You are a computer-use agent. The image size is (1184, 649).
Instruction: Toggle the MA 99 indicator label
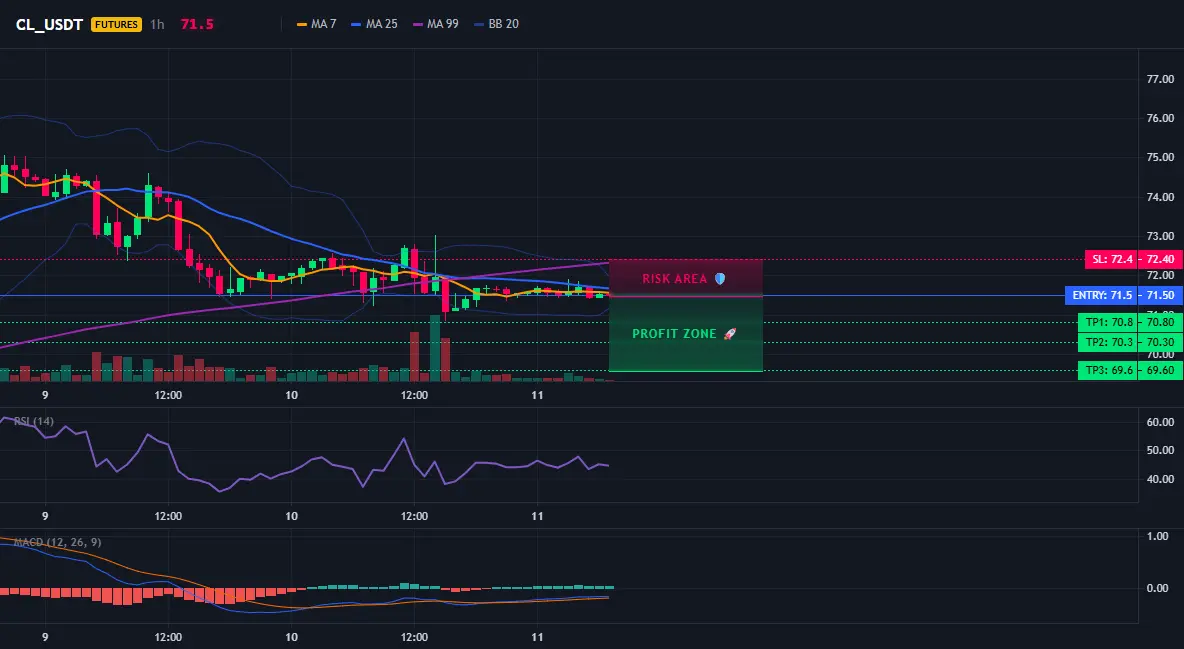click(442, 24)
